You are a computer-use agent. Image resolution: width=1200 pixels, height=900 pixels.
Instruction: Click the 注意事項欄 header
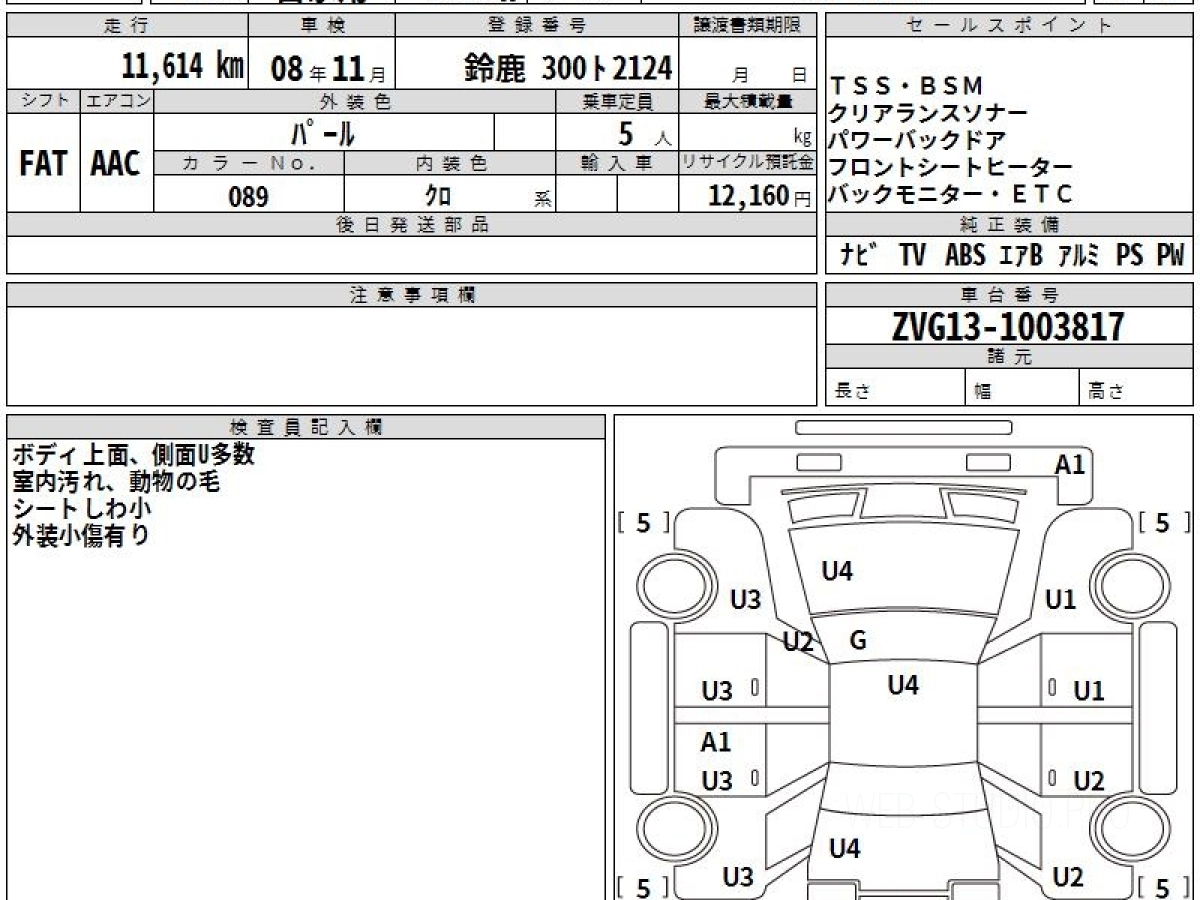(412, 295)
